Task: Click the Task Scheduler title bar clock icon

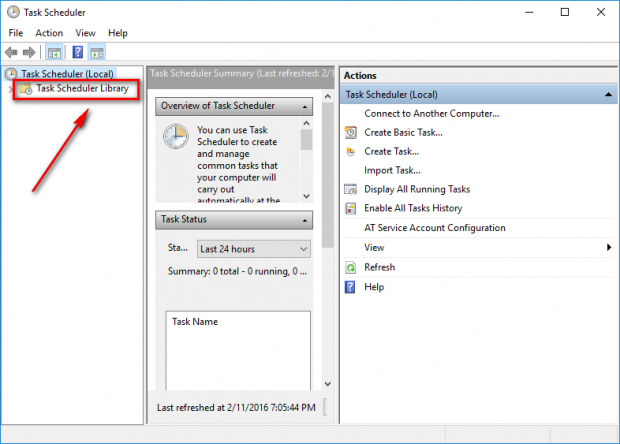Action: (13, 12)
